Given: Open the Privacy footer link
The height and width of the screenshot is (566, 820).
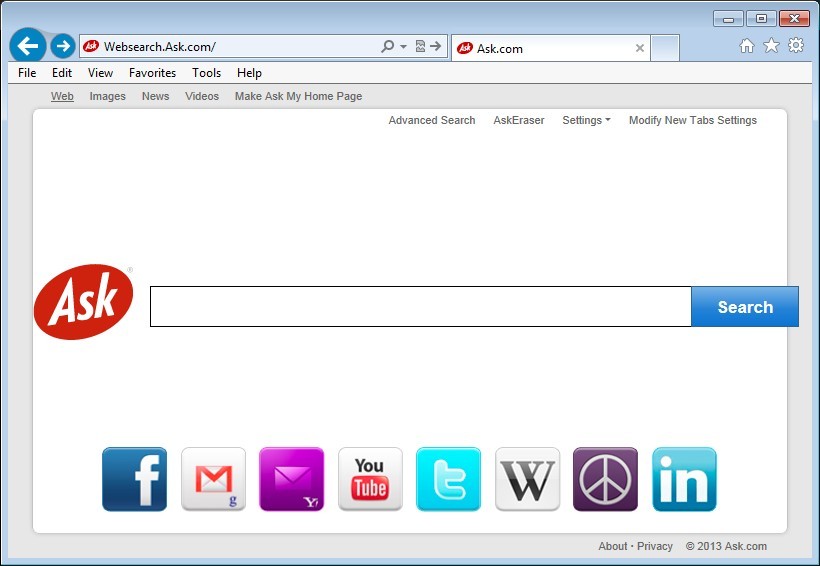Looking at the screenshot, I should pyautogui.click(x=655, y=546).
